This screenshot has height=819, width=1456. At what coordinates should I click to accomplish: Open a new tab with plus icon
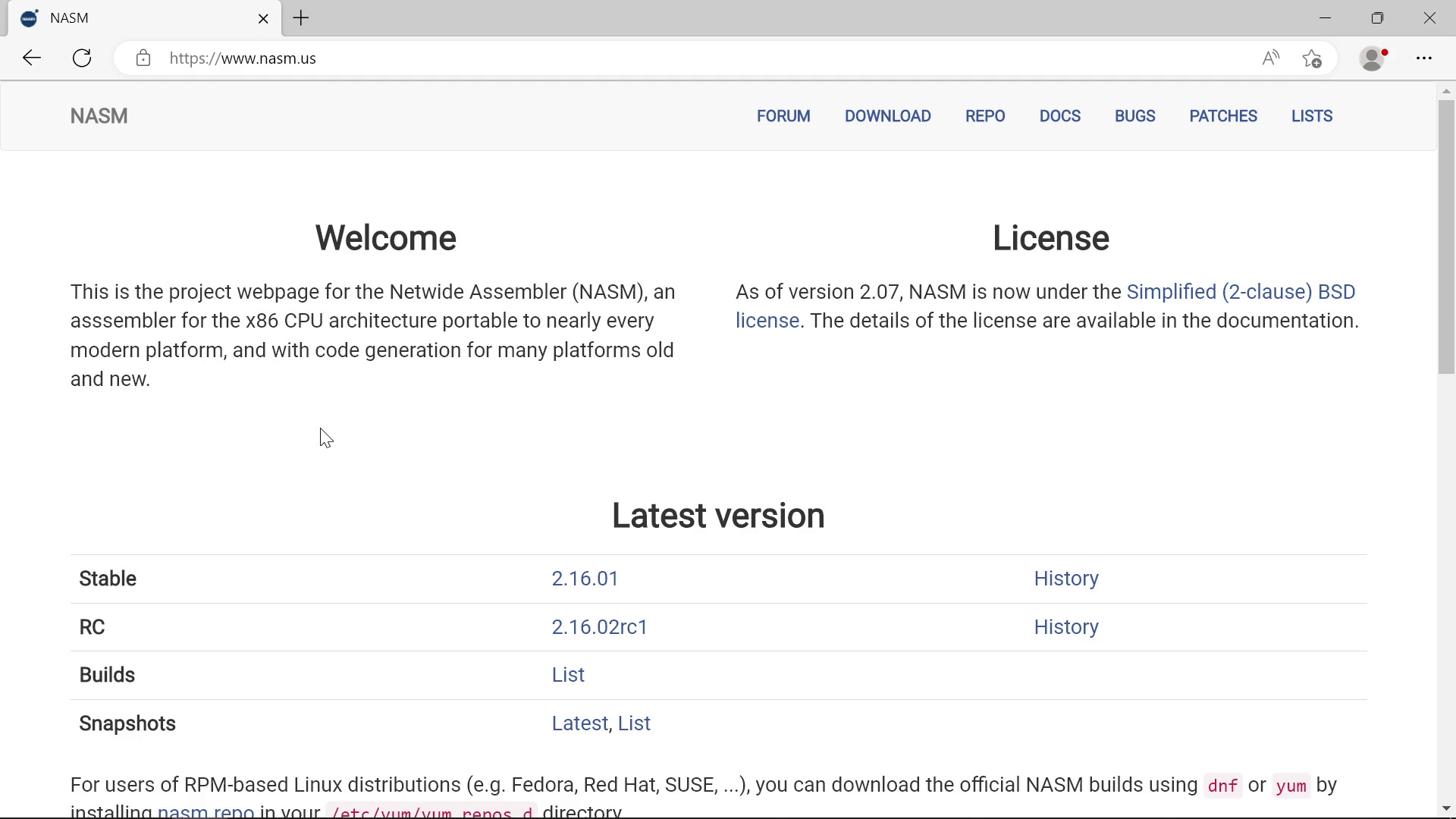tap(301, 18)
